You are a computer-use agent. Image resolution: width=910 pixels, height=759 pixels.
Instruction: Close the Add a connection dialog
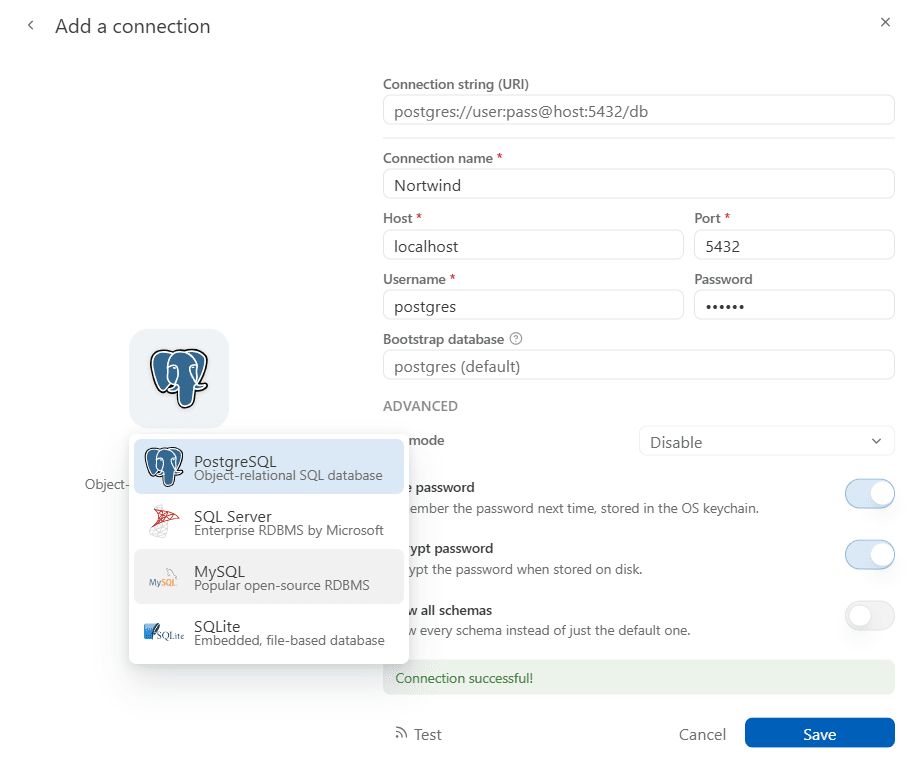point(885,22)
